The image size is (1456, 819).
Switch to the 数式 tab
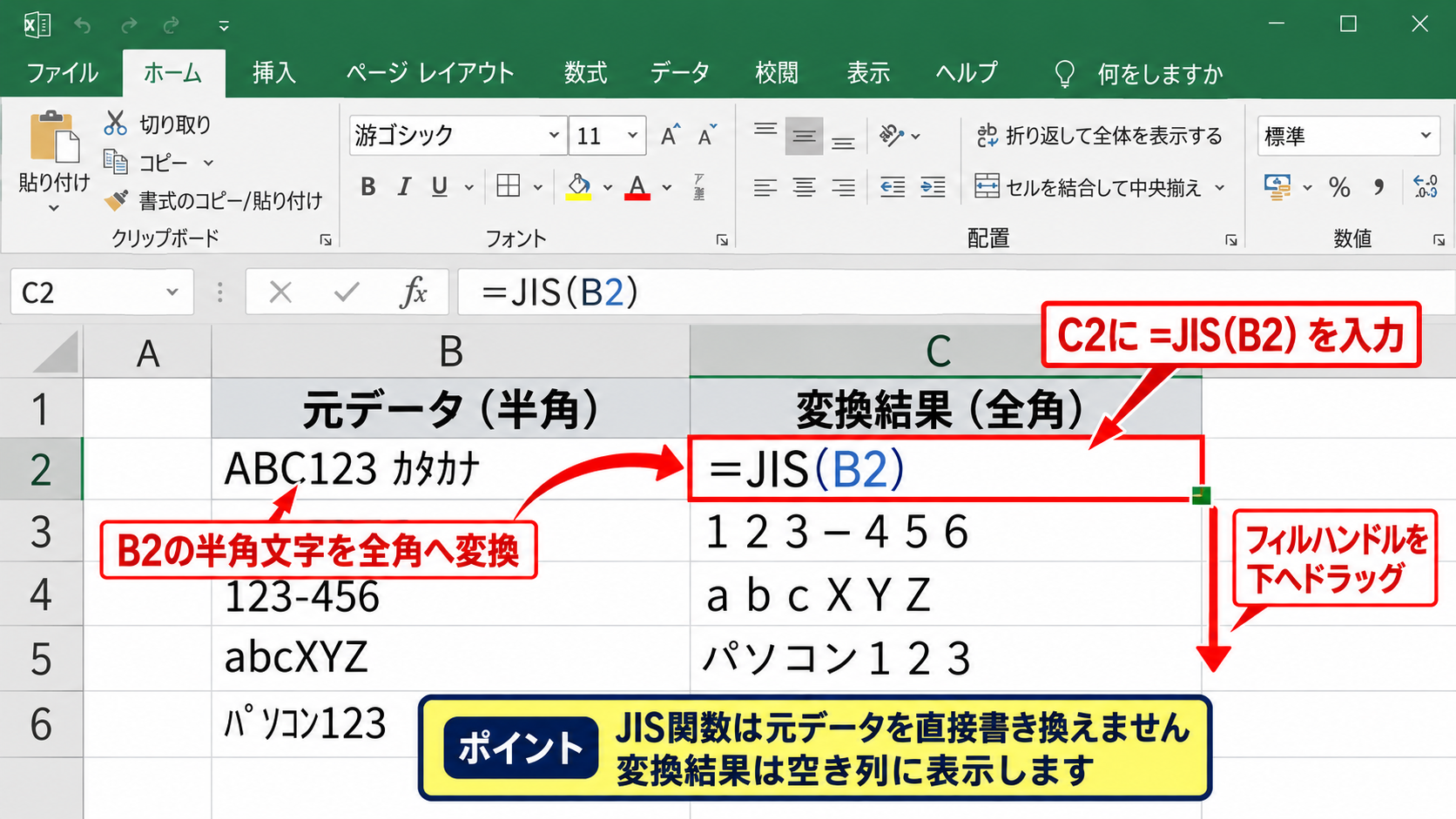coord(585,73)
